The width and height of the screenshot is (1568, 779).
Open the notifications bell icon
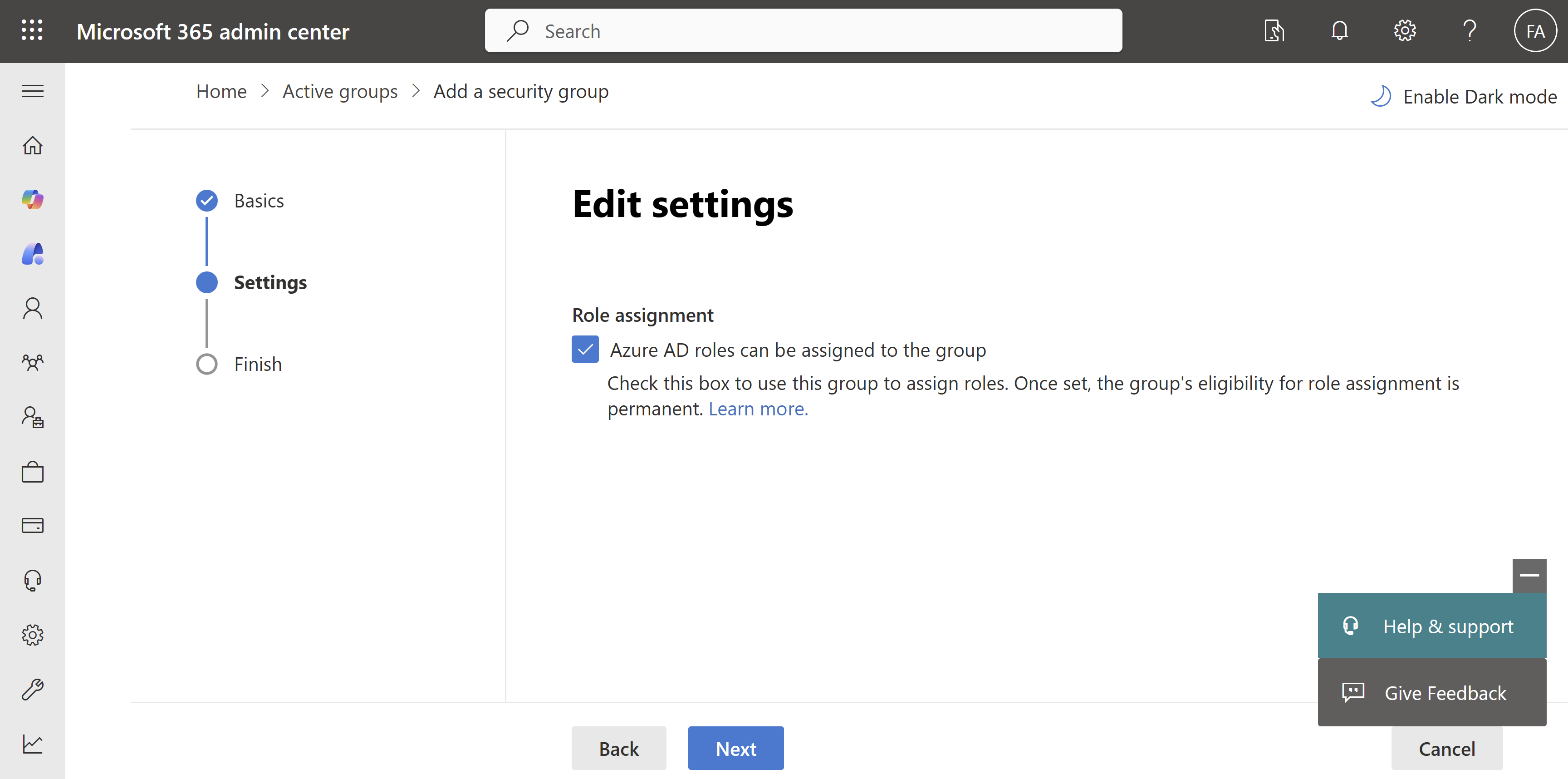[x=1339, y=30]
